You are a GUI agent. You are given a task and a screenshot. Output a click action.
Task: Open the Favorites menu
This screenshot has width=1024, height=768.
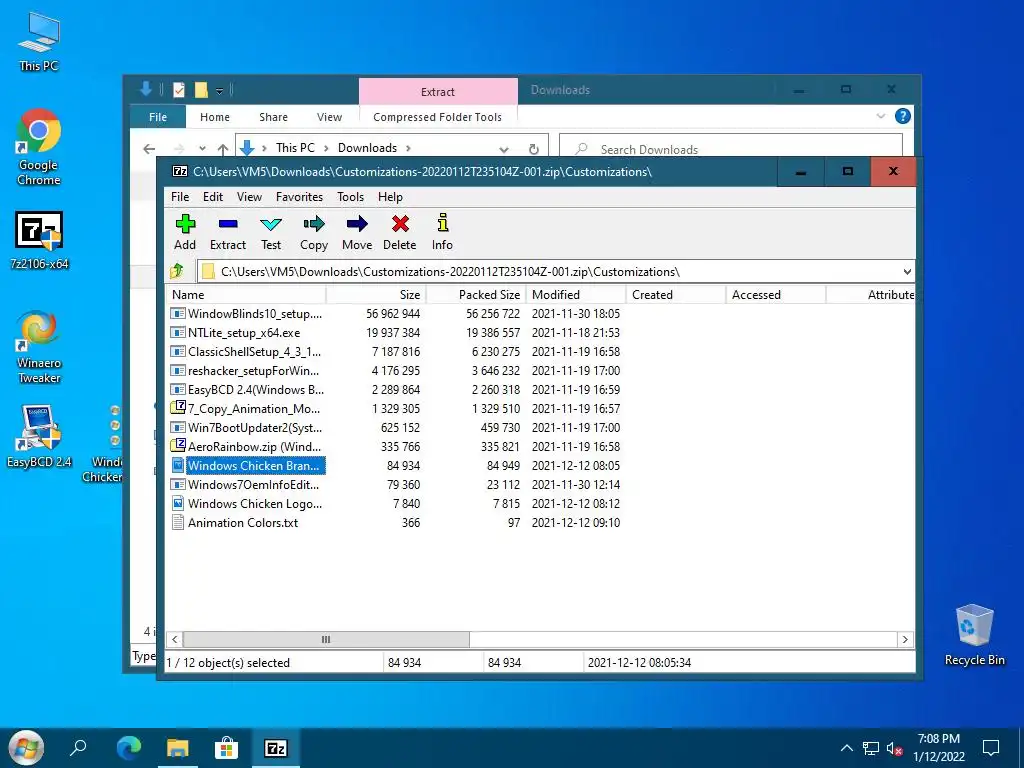[x=299, y=197]
